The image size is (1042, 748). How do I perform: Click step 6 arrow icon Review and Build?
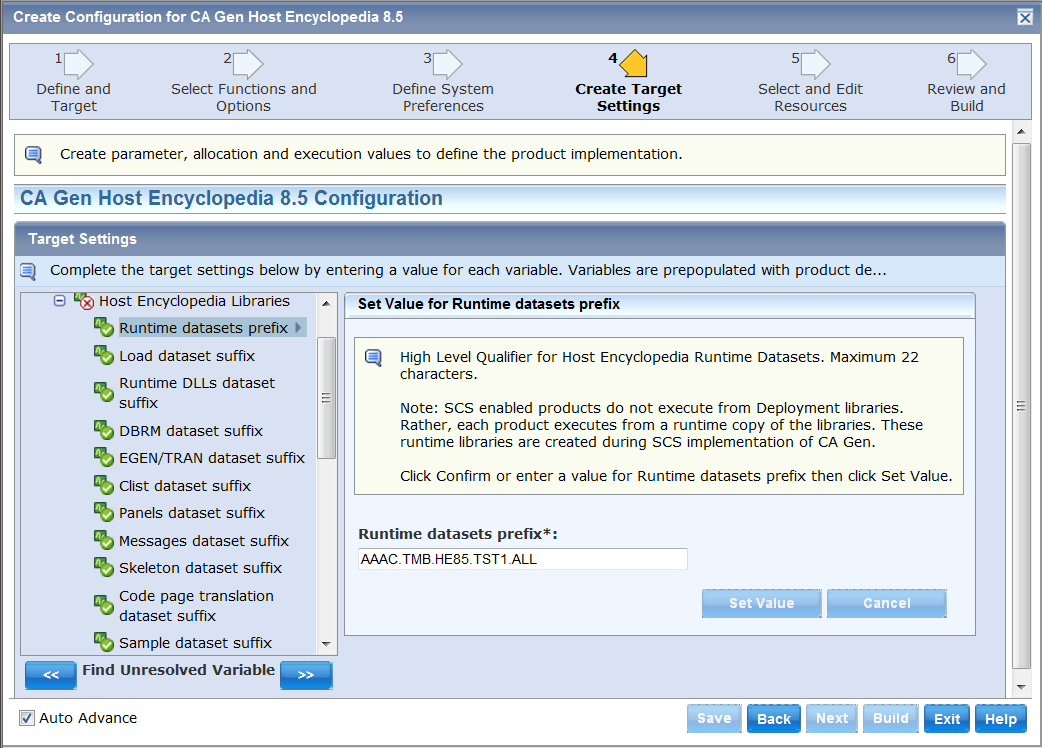[x=971, y=64]
